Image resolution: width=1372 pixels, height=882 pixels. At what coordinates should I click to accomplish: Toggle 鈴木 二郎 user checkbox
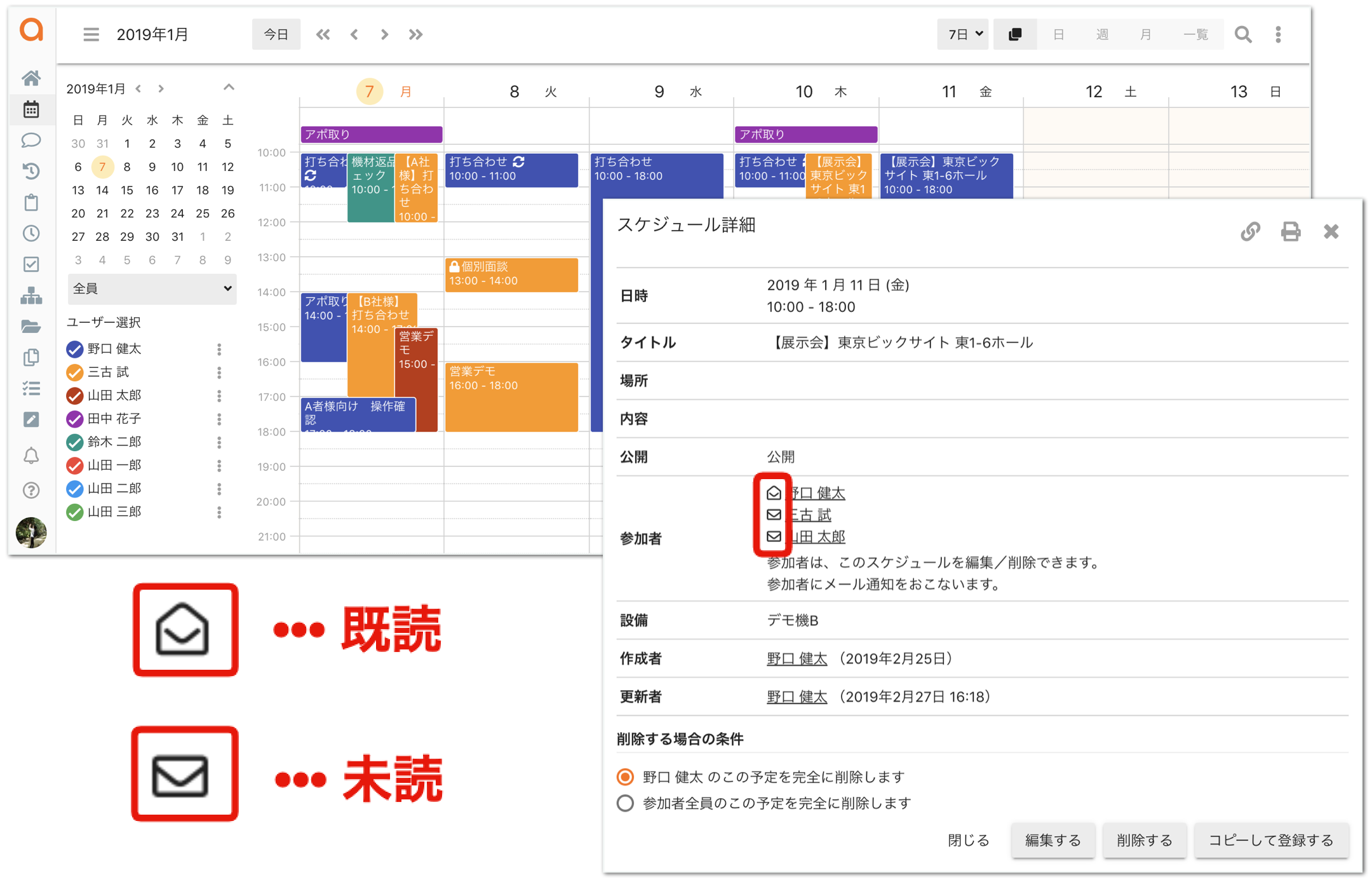point(74,442)
